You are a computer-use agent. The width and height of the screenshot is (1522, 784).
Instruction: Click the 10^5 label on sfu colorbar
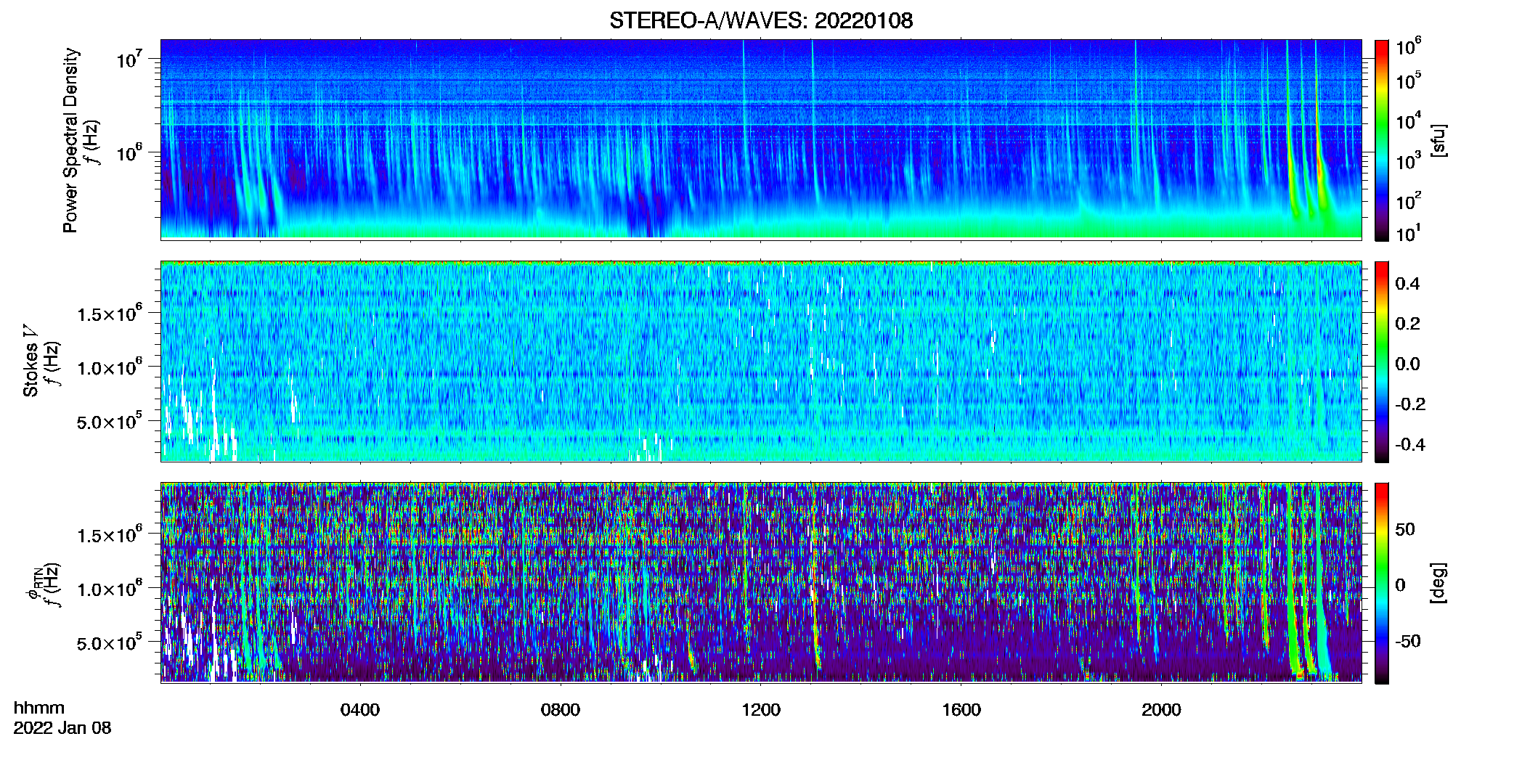coord(1408,80)
